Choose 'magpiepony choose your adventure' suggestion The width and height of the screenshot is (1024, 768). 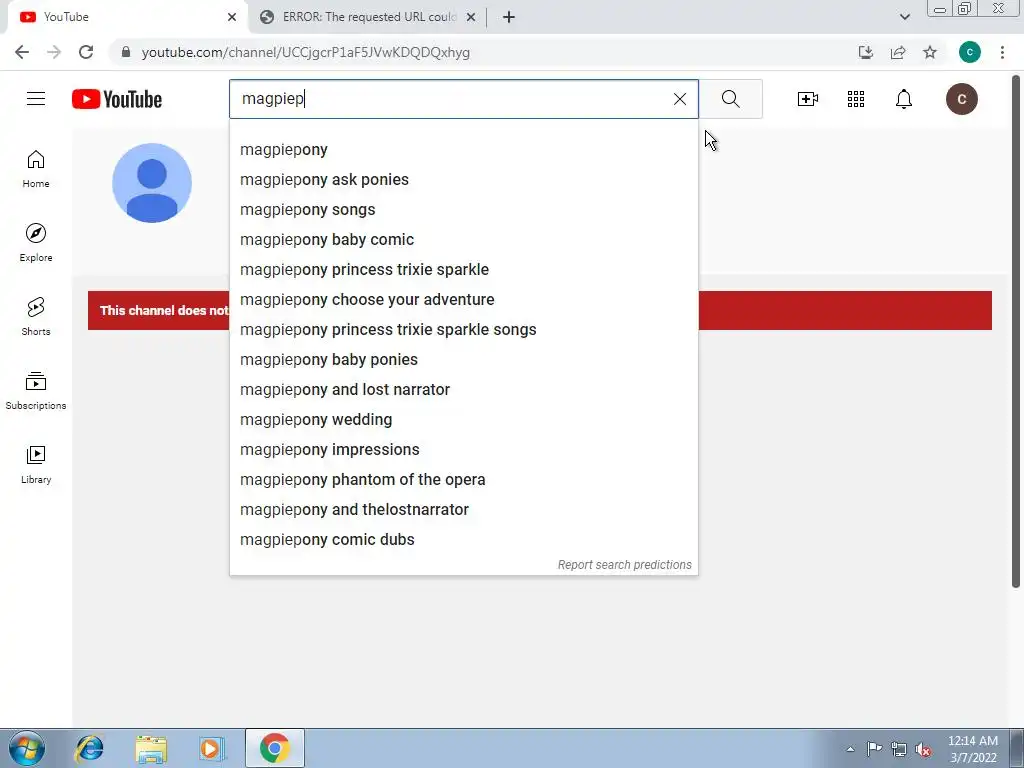464,300
